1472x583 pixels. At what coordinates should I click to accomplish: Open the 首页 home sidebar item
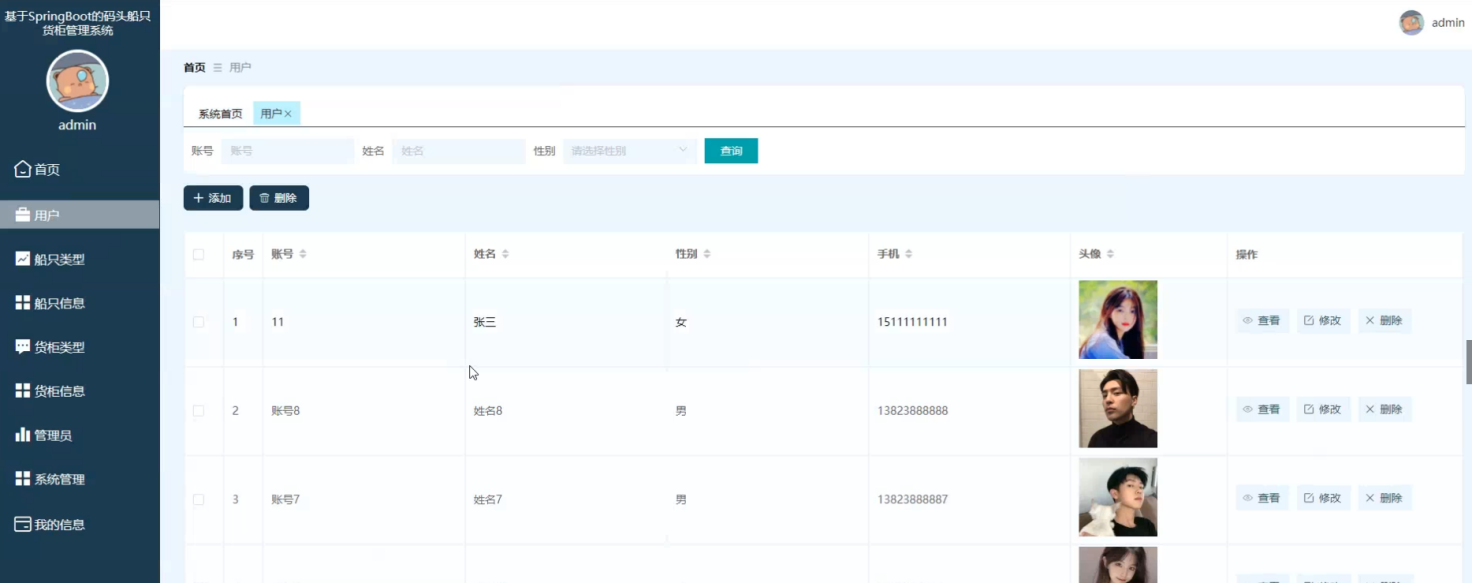click(x=80, y=170)
